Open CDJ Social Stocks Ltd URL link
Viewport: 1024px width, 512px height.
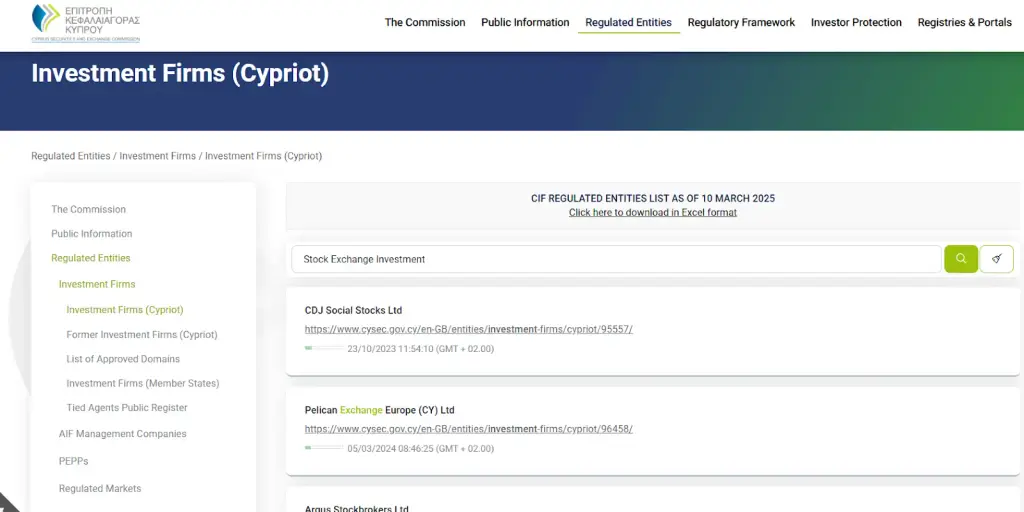pos(468,329)
